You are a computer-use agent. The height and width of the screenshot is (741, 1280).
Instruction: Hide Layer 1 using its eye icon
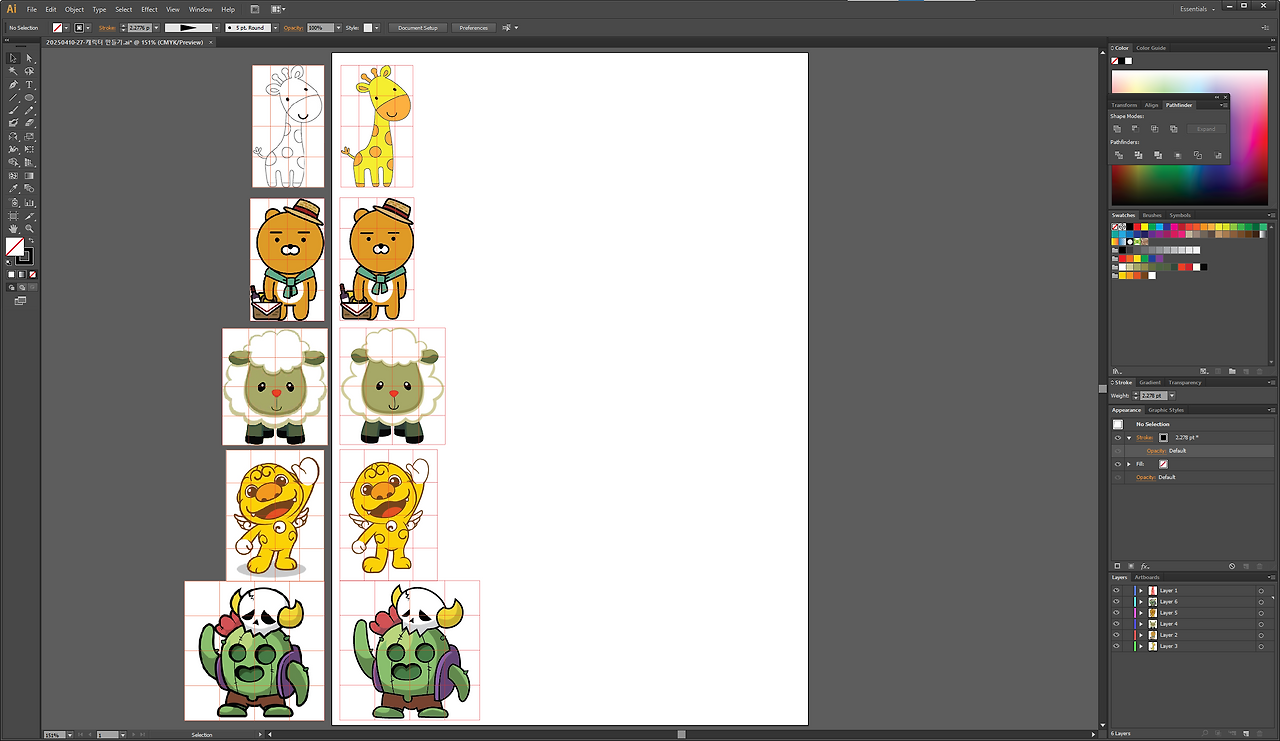(1116, 591)
